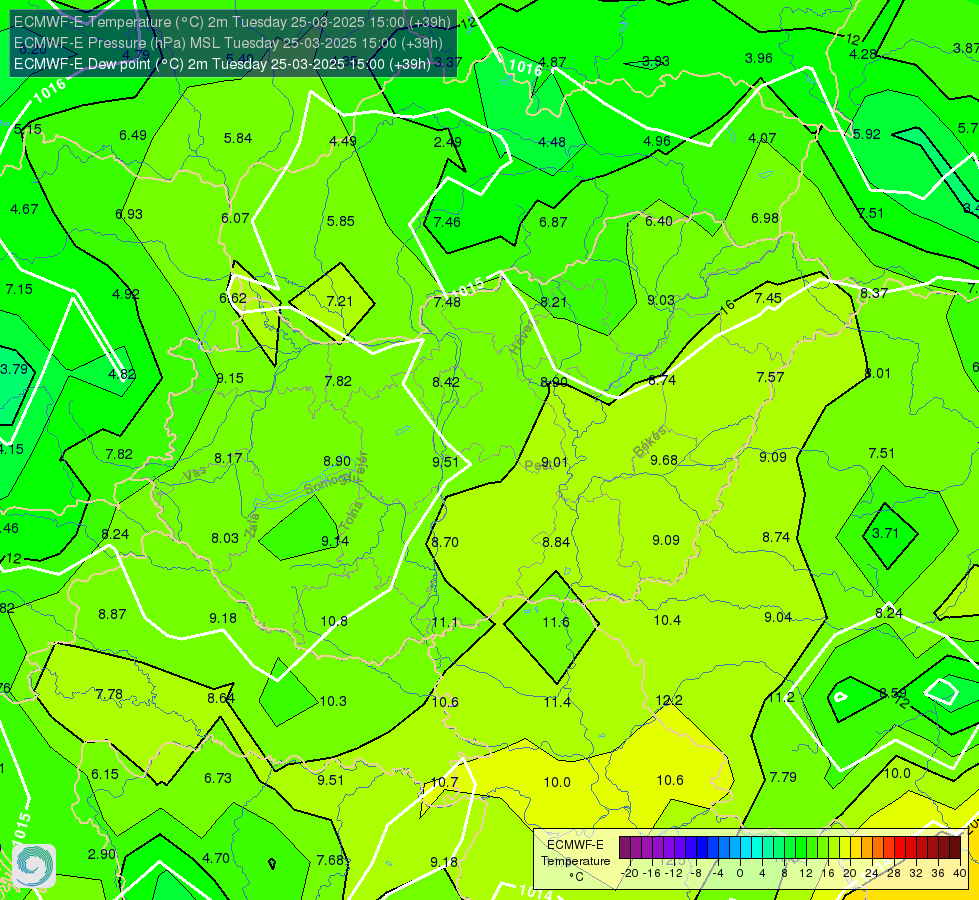This screenshot has height=900, width=979.
Task: Pick the bright yellow swatch beside the 20 tick
Action: [x=845, y=848]
